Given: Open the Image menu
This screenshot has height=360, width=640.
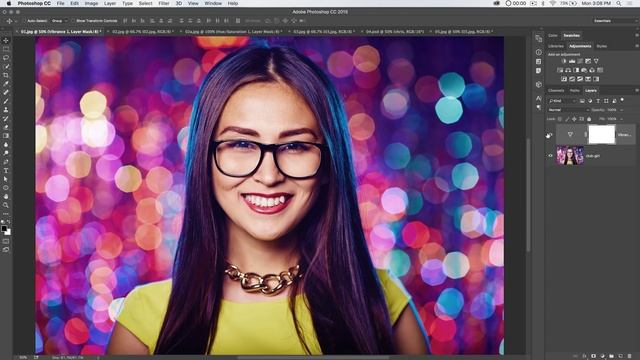Looking at the screenshot, I should 91,3.
